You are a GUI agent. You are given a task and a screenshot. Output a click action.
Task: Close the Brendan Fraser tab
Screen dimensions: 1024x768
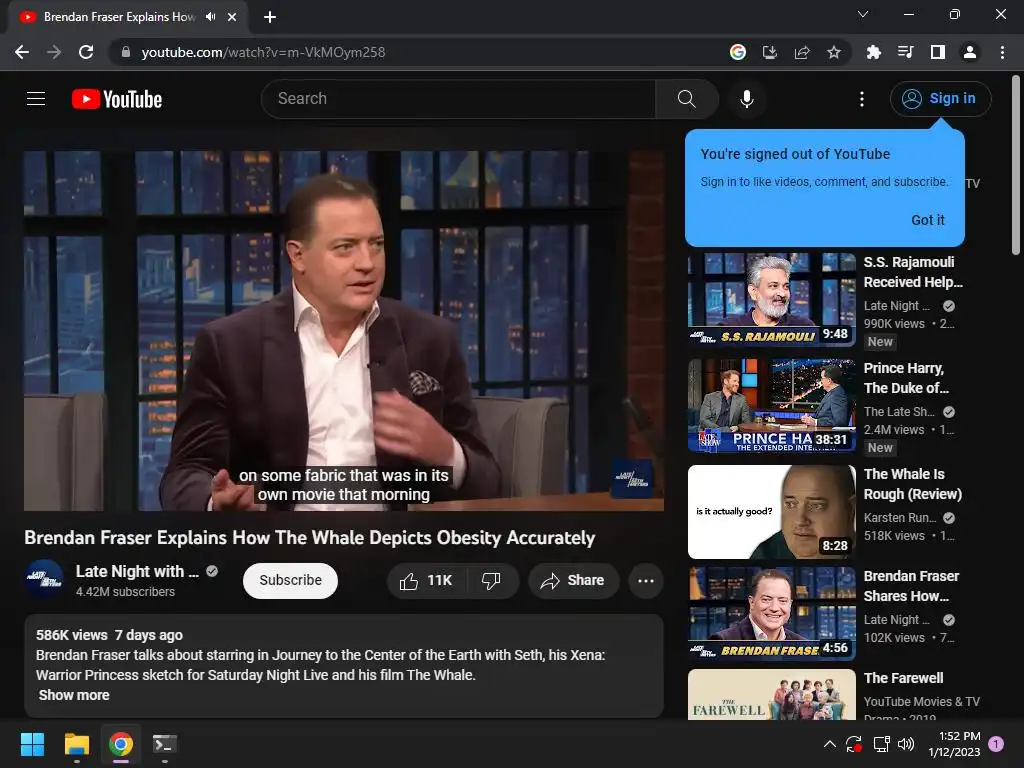(232, 17)
